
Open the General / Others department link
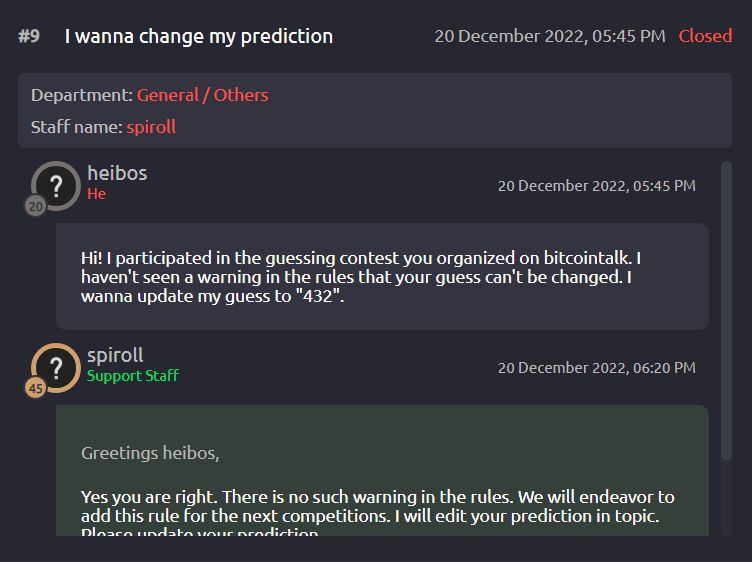click(202, 95)
